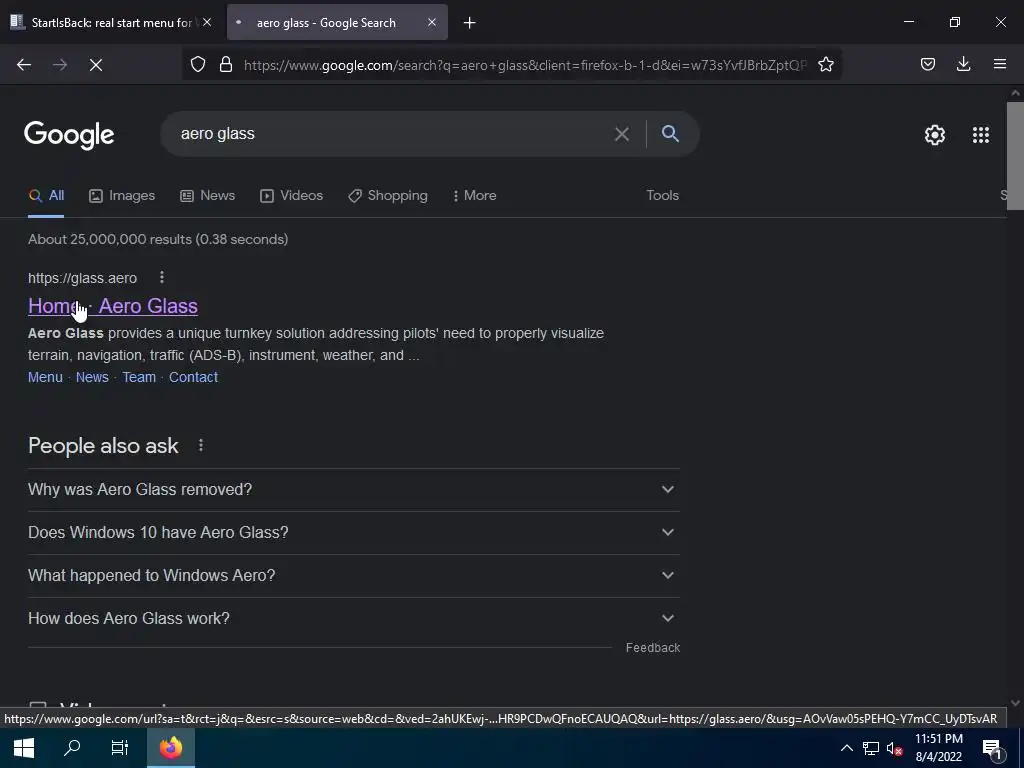Open the Google apps grid
1024x768 pixels.
tap(981, 135)
